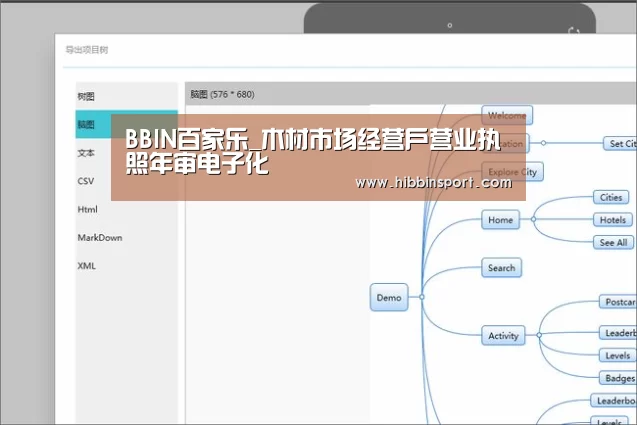The width and height of the screenshot is (637, 425).
Task: Collapse the Demo node branch circle
Action: coord(422,297)
